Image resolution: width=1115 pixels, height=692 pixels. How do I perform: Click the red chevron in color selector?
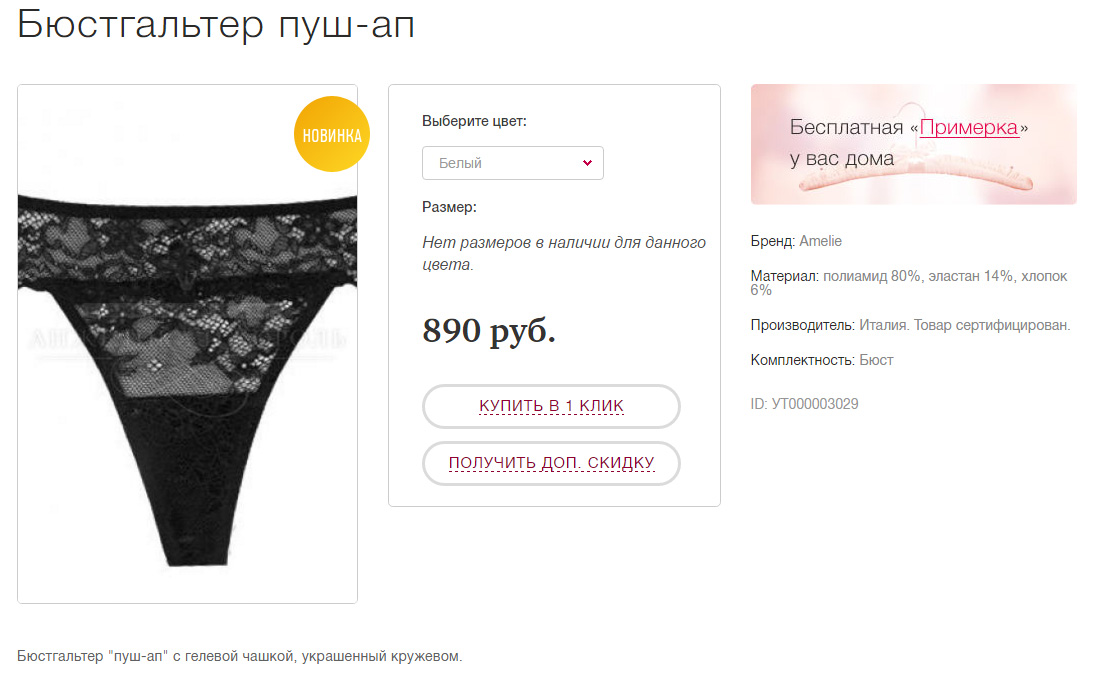coord(587,163)
